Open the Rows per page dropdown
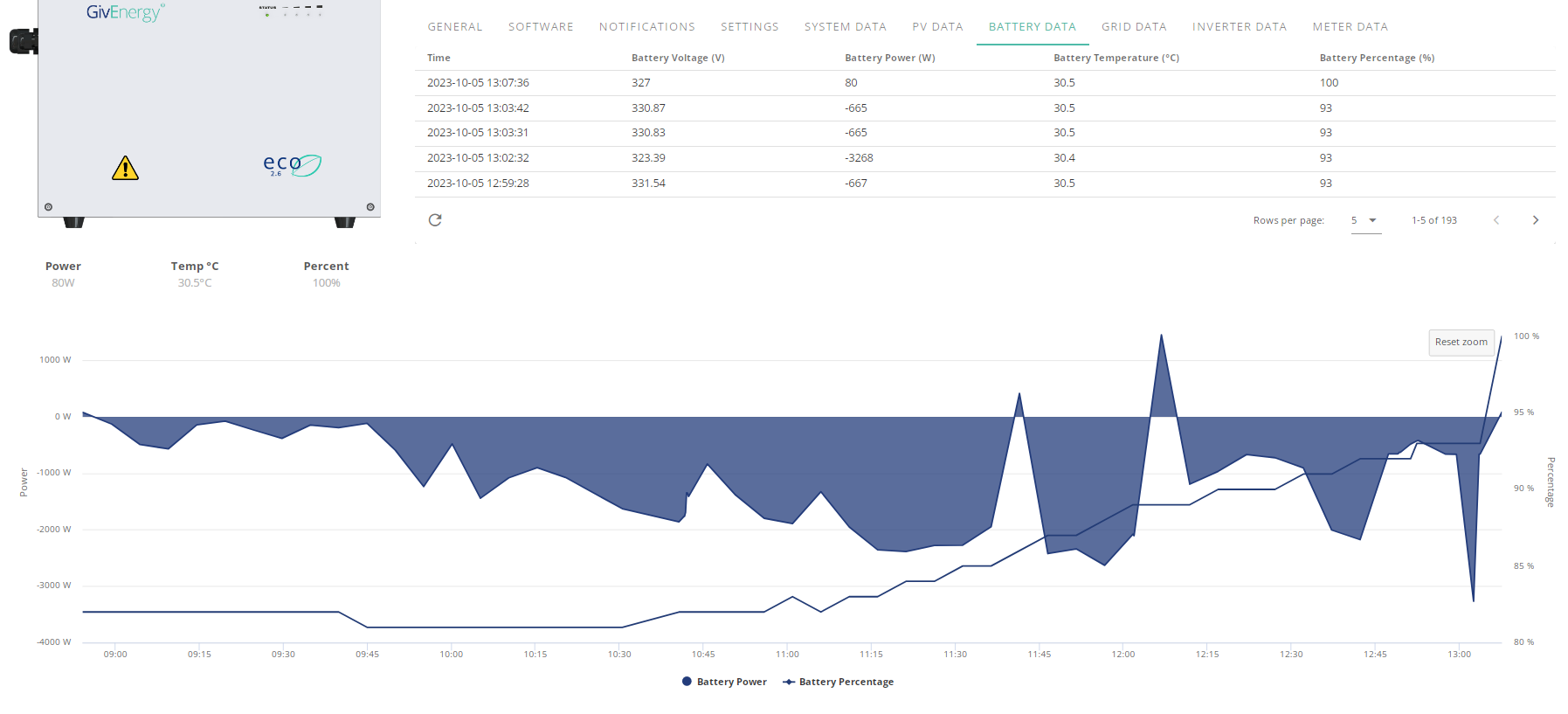Image resolution: width=1568 pixels, height=714 pixels. pyautogui.click(x=1365, y=220)
